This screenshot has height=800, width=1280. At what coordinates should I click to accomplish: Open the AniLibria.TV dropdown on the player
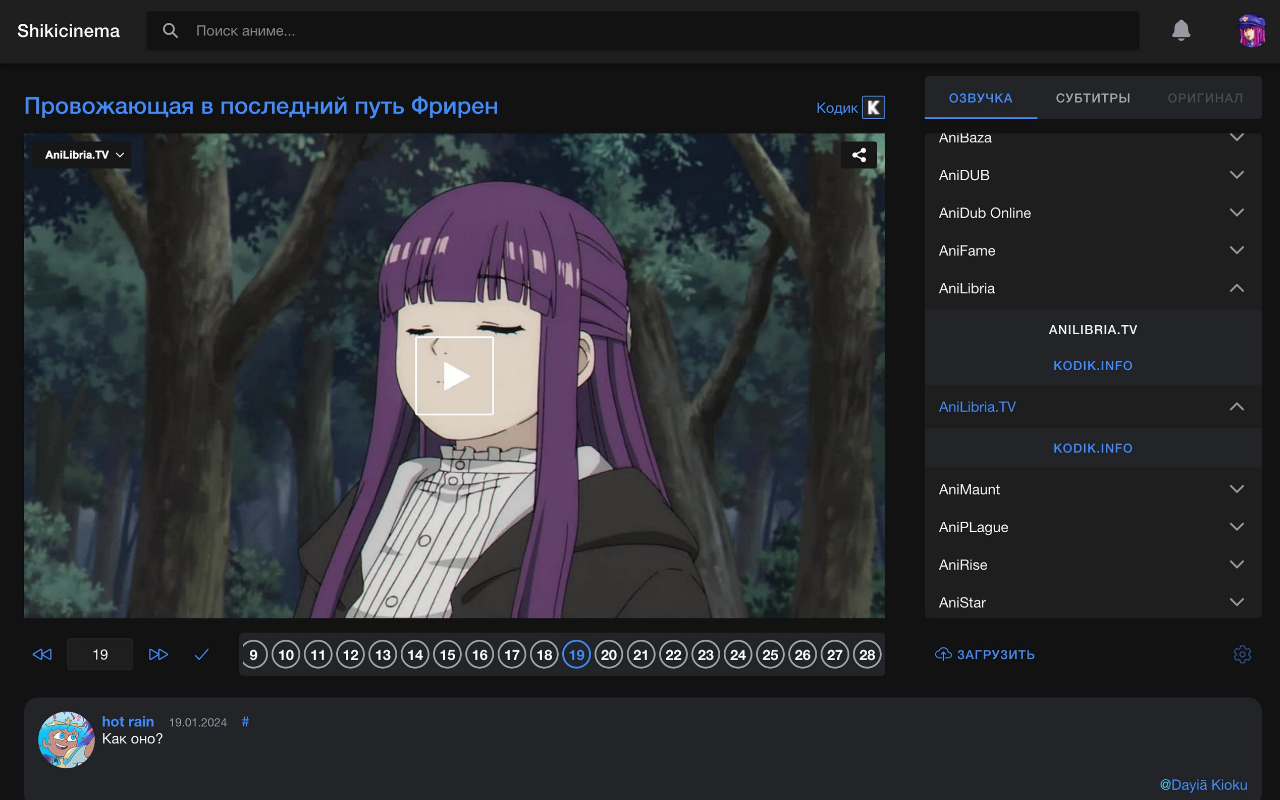(84, 155)
